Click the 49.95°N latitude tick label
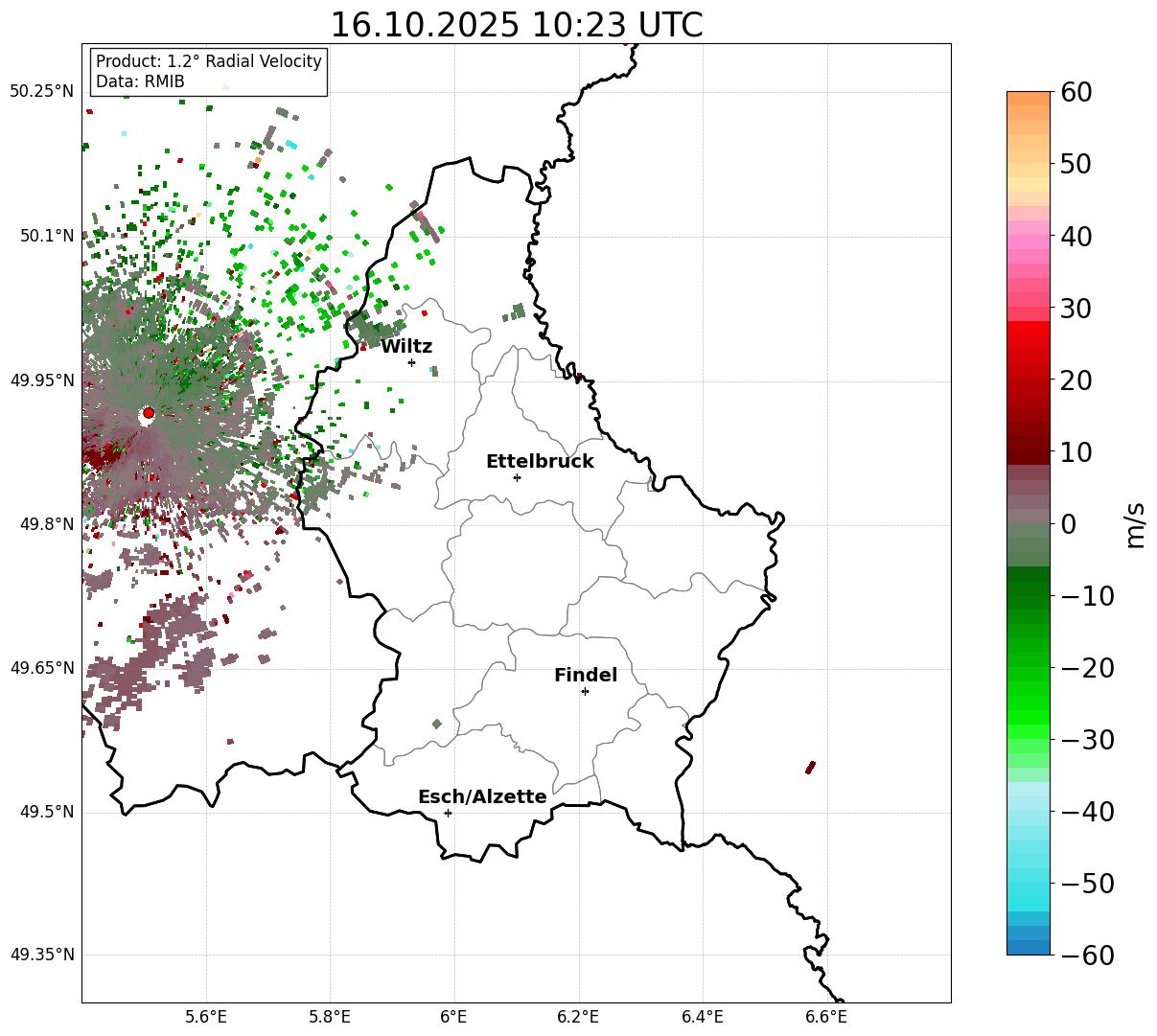1157x1036 pixels. [x=42, y=380]
